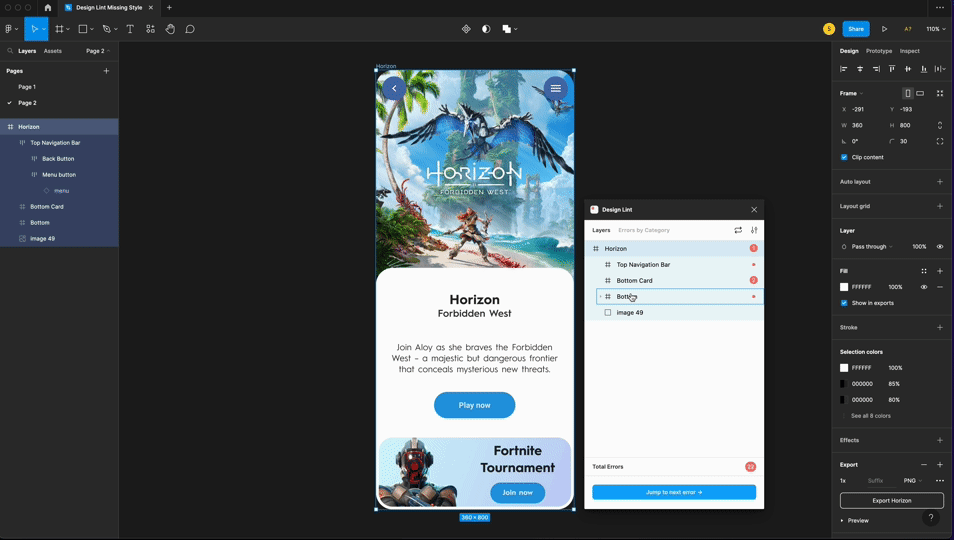The width and height of the screenshot is (954, 540).
Task: Click the Fill styles icon
Action: click(924, 271)
